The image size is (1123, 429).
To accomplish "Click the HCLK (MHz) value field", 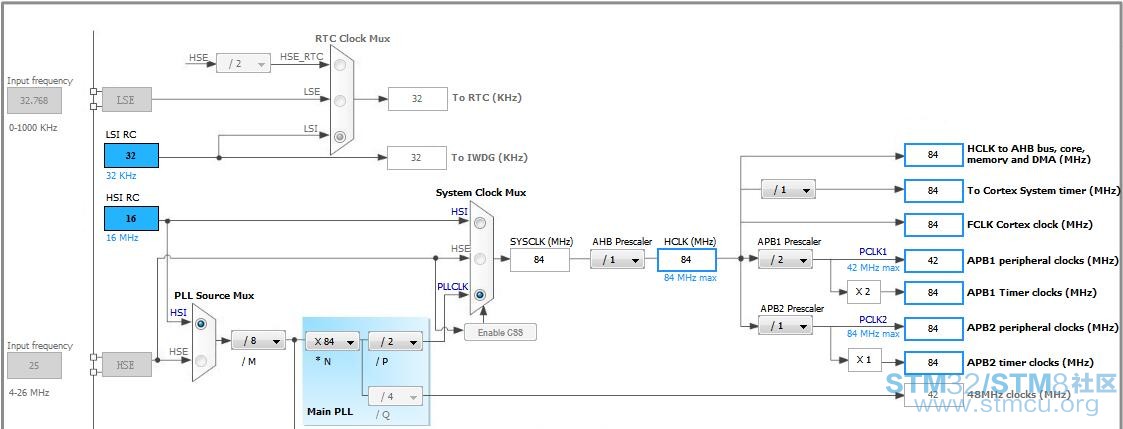I will (686, 259).
